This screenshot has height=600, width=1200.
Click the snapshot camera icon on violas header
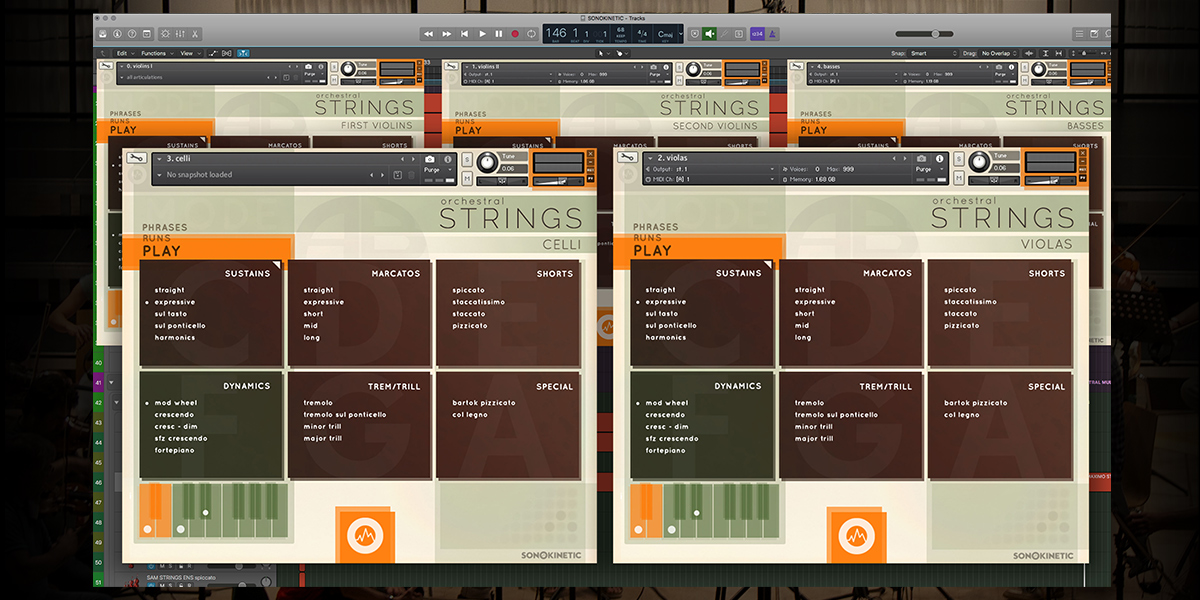[922, 158]
